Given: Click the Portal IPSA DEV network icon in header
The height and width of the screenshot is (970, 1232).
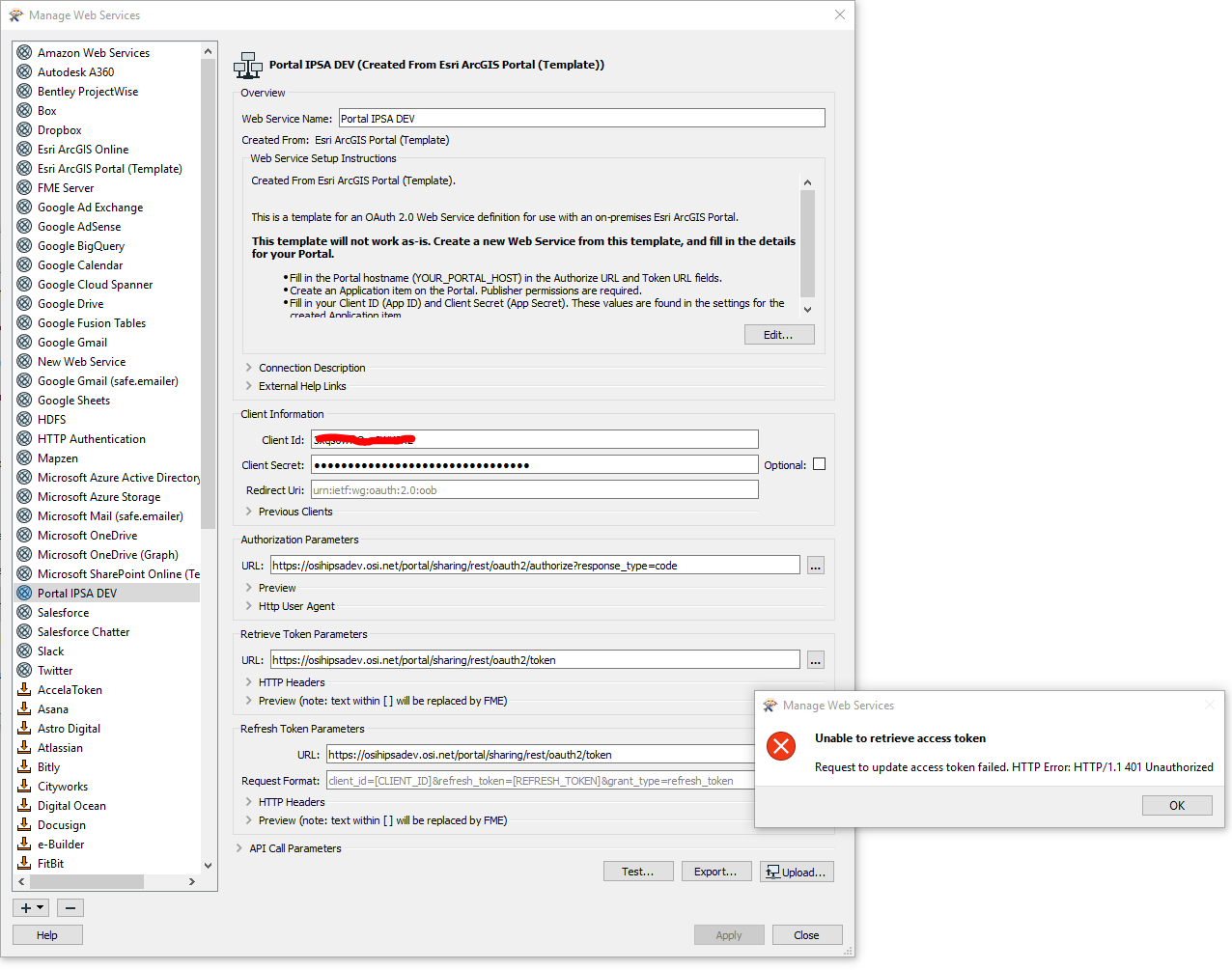Looking at the screenshot, I should click(248, 66).
